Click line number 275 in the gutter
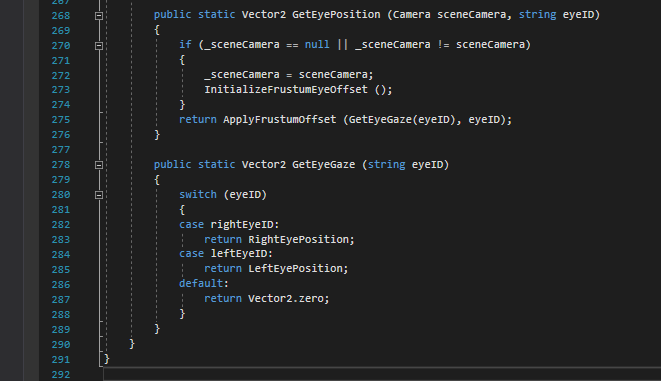Screen dimensions: 661x381 (x=61, y=120)
